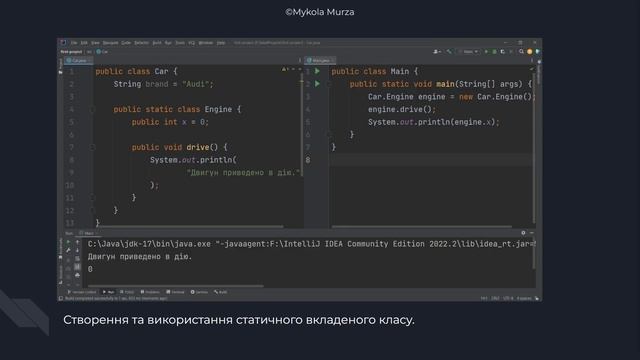Screen dimensions: 640x360
Task: Open Problems tool window tab
Action: [150, 292]
